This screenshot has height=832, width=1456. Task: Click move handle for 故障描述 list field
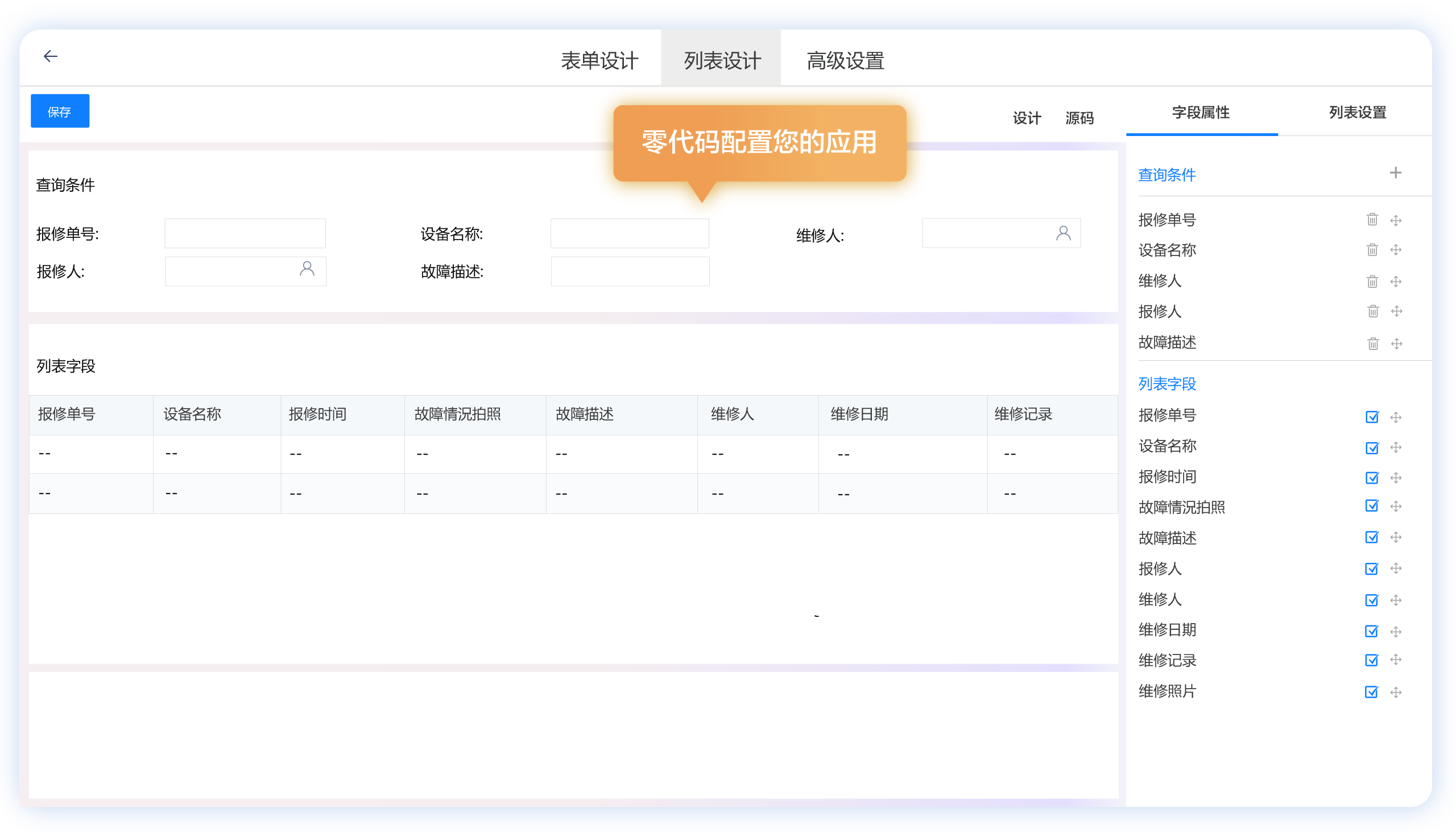(x=1396, y=537)
